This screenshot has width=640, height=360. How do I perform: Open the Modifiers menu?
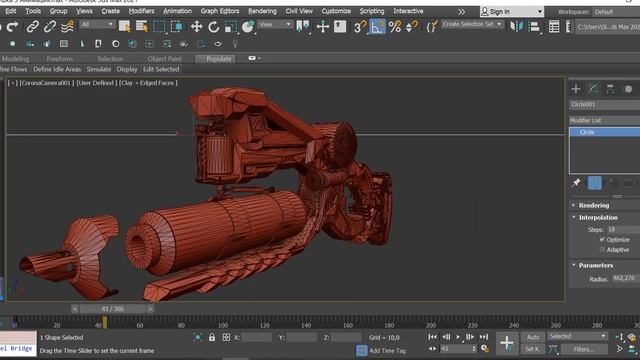coord(141,11)
